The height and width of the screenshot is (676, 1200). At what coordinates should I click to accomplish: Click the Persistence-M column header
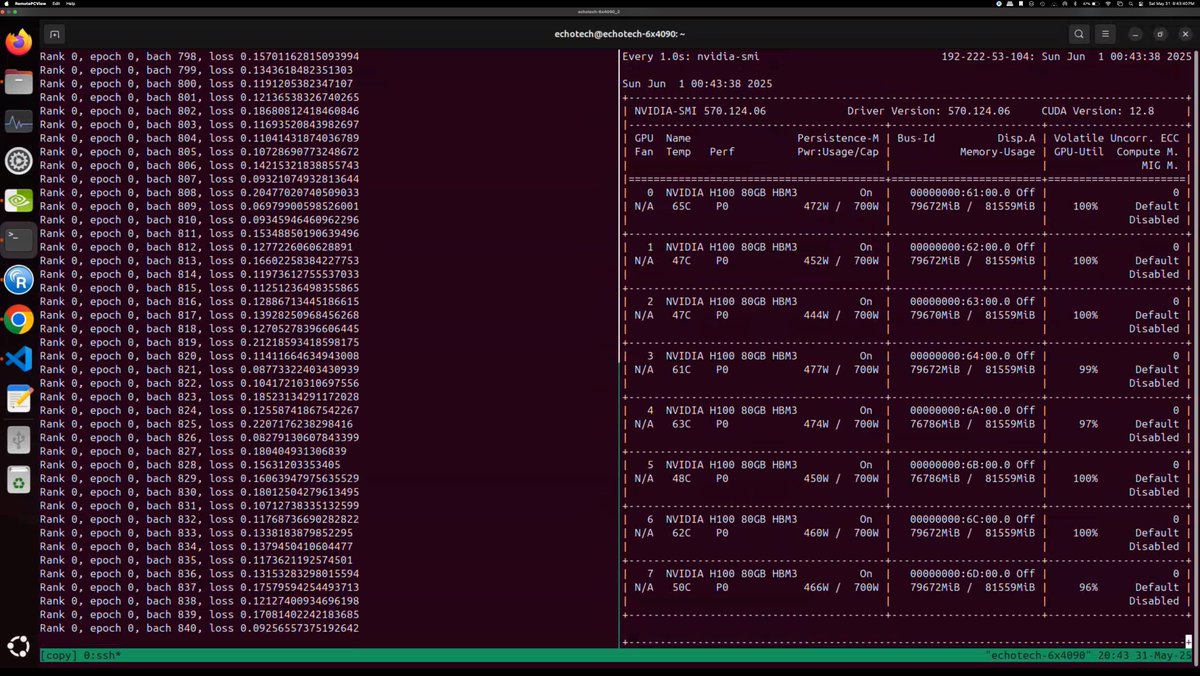tap(838, 138)
